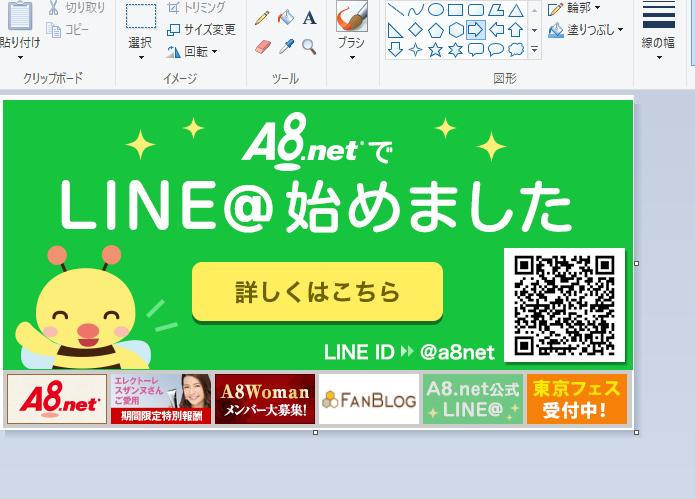Select the Polygon shape
Image resolution: width=695 pixels, height=499 pixels.
pyautogui.click(x=496, y=9)
